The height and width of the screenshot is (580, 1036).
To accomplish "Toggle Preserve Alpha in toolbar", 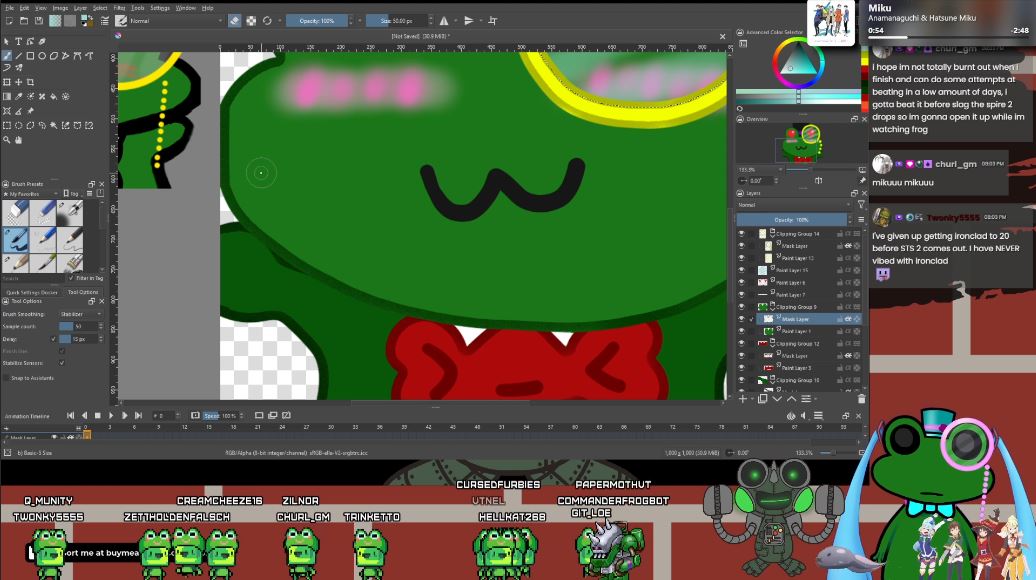I will (251, 21).
